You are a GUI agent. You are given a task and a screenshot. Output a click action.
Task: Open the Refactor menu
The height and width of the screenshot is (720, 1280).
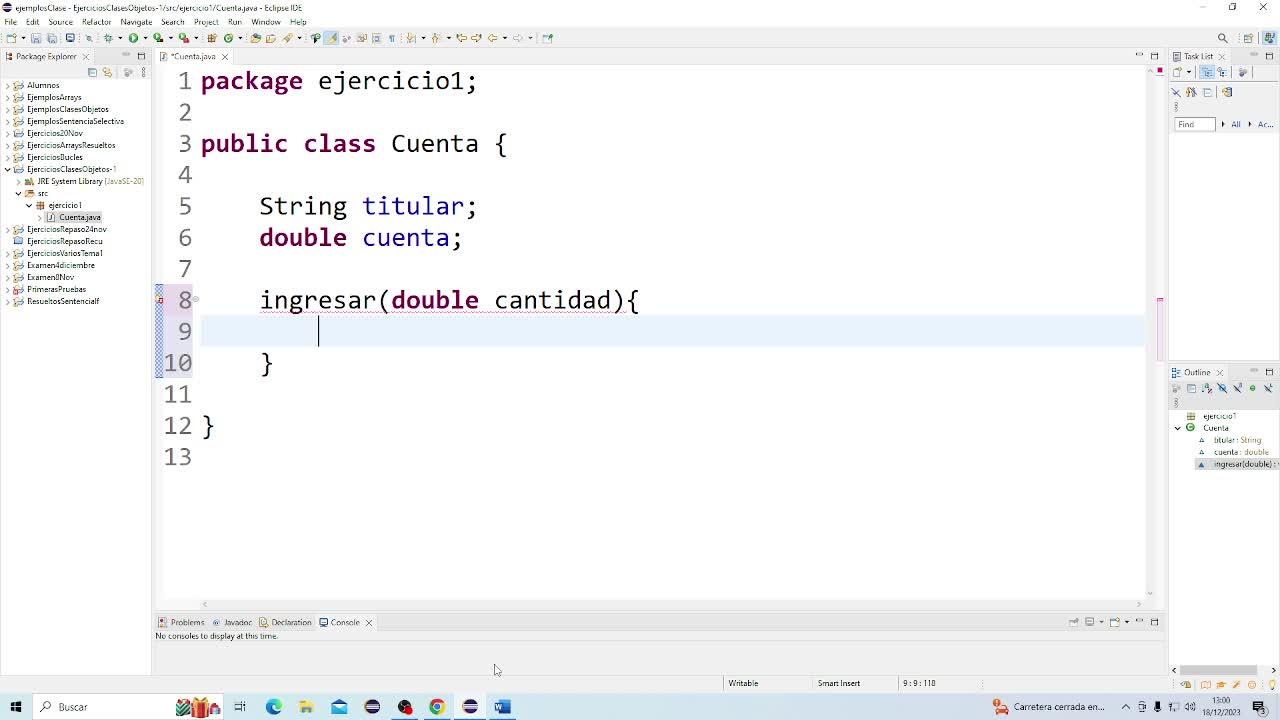tap(97, 22)
